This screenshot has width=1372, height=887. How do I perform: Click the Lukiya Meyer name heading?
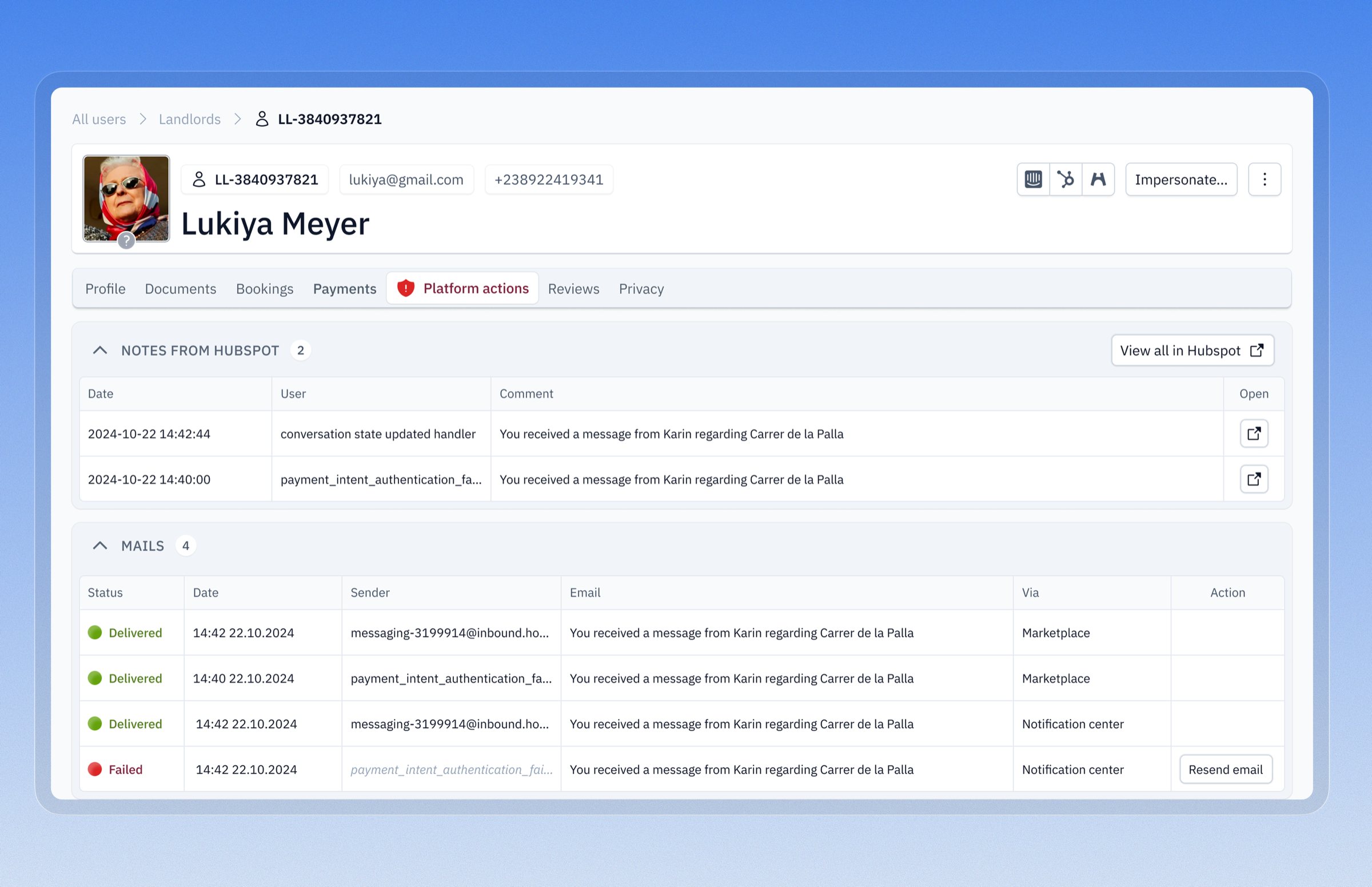click(x=275, y=224)
